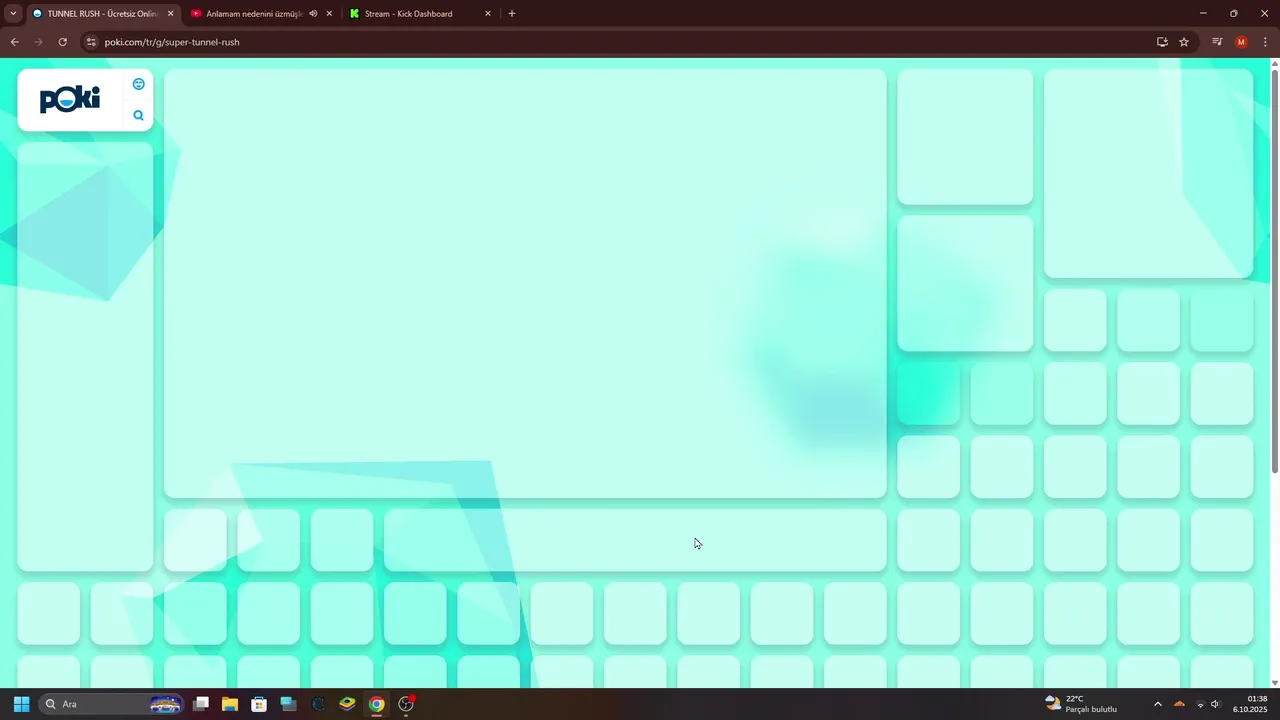
Task: Click the page vertical scrollbar thumb
Action: pos(1274,270)
